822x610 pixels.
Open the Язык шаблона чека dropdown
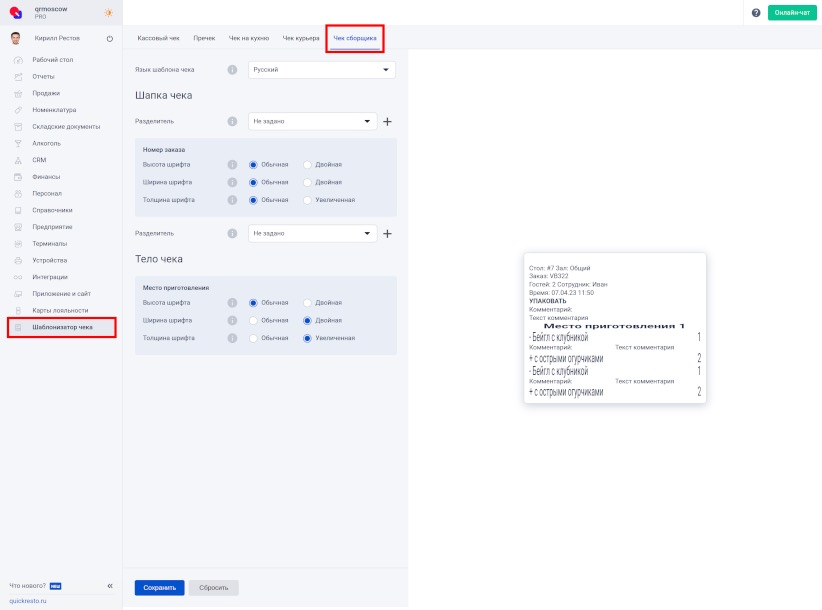[322, 70]
